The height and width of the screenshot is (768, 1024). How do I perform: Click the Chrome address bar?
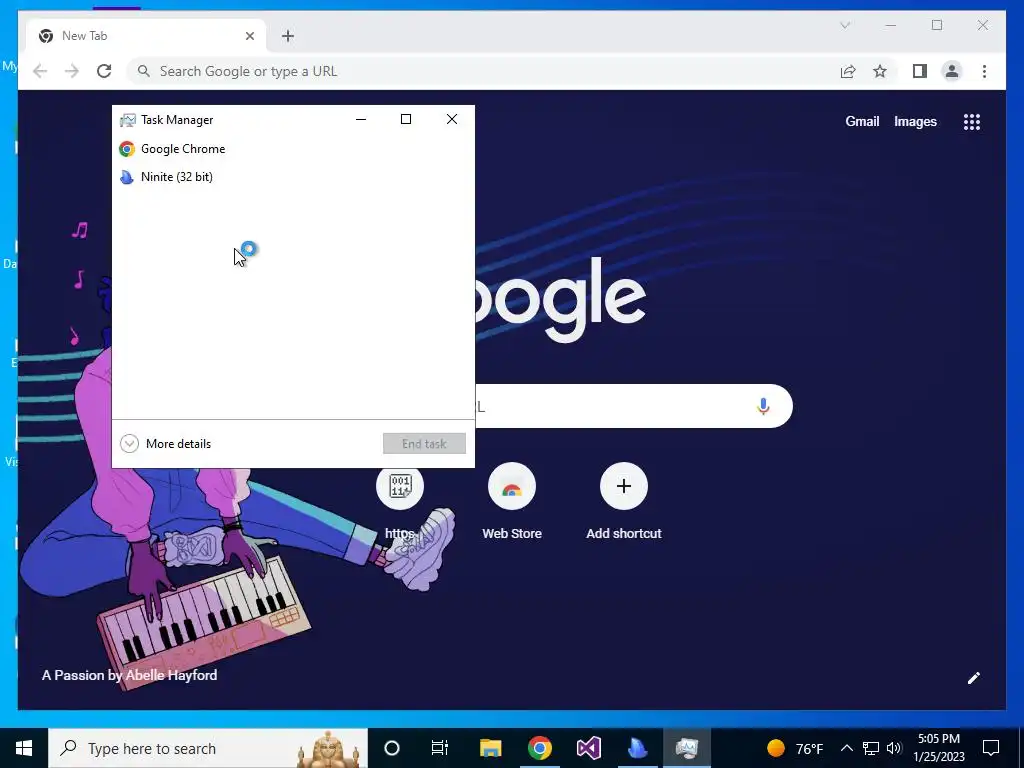pos(483,71)
